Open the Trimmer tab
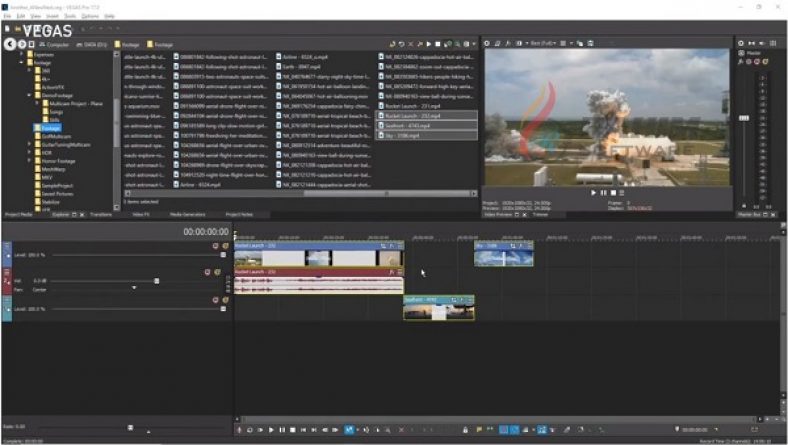The width and height of the screenshot is (788, 445). click(540, 214)
